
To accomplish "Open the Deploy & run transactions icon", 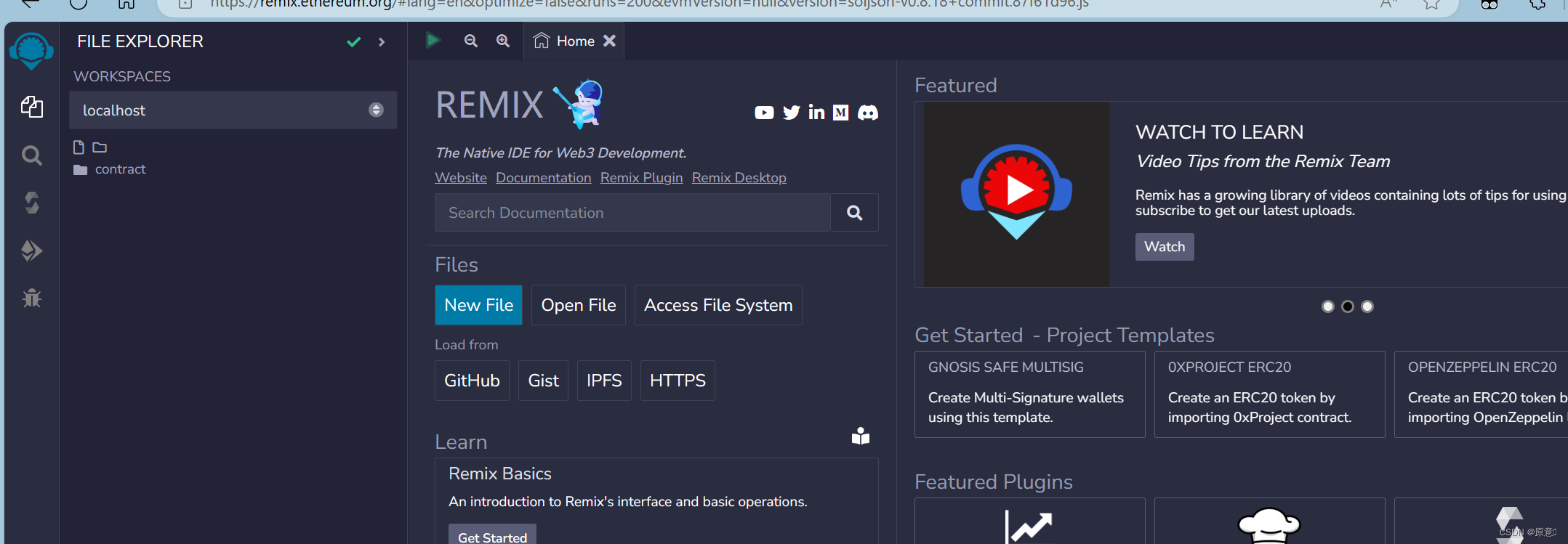I will click(x=31, y=251).
